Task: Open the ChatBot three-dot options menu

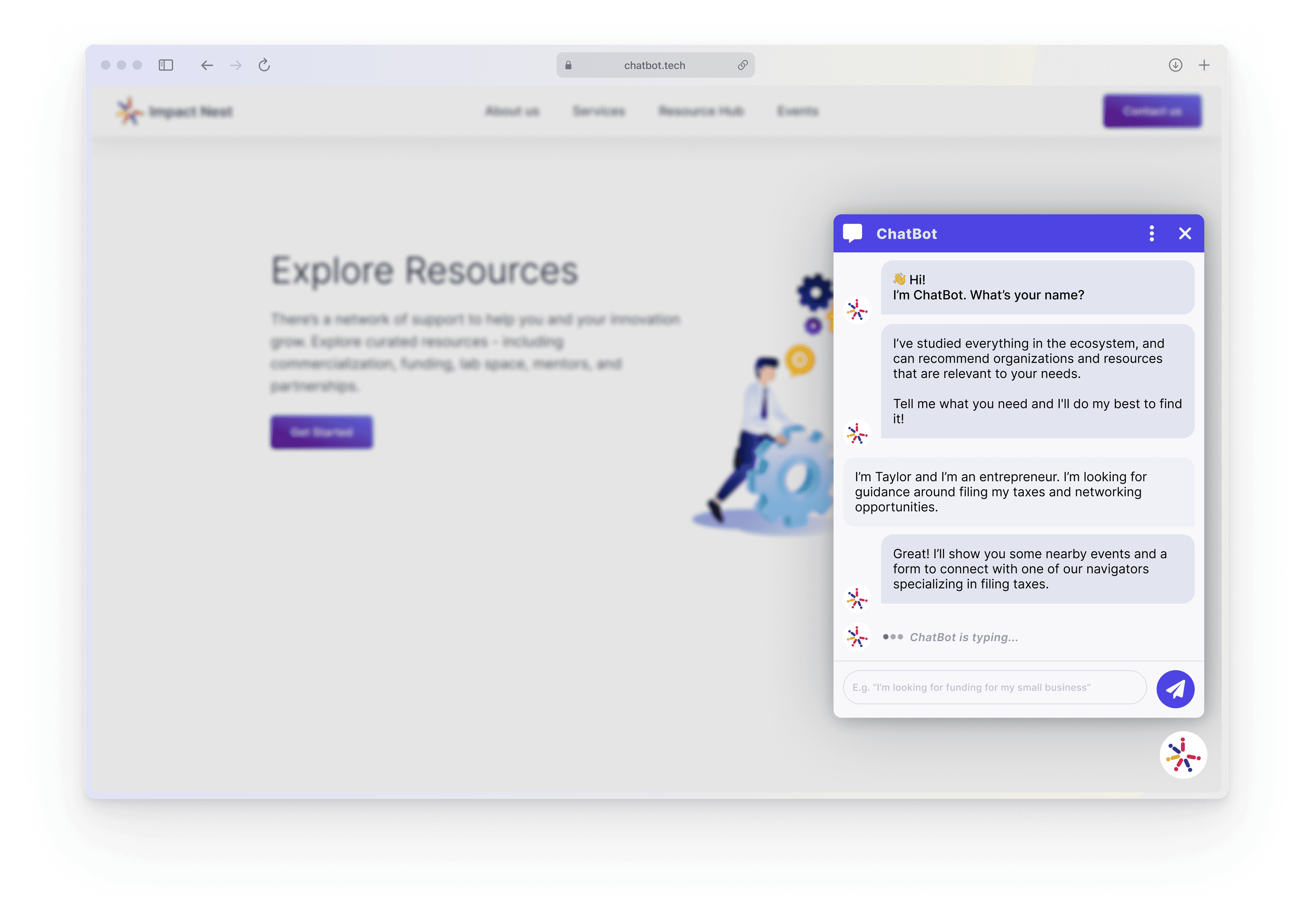Action: pyautogui.click(x=1152, y=233)
